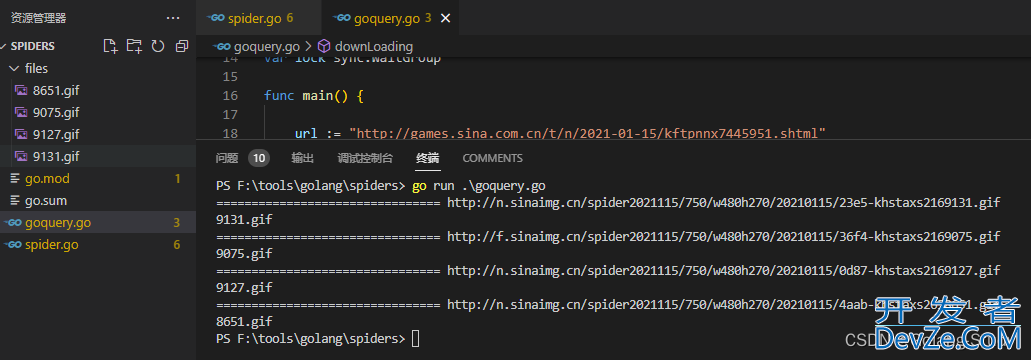Image resolution: width=1031 pixels, height=360 pixels.
Task: Open 9075.gif in the files folder
Action: tap(98, 112)
